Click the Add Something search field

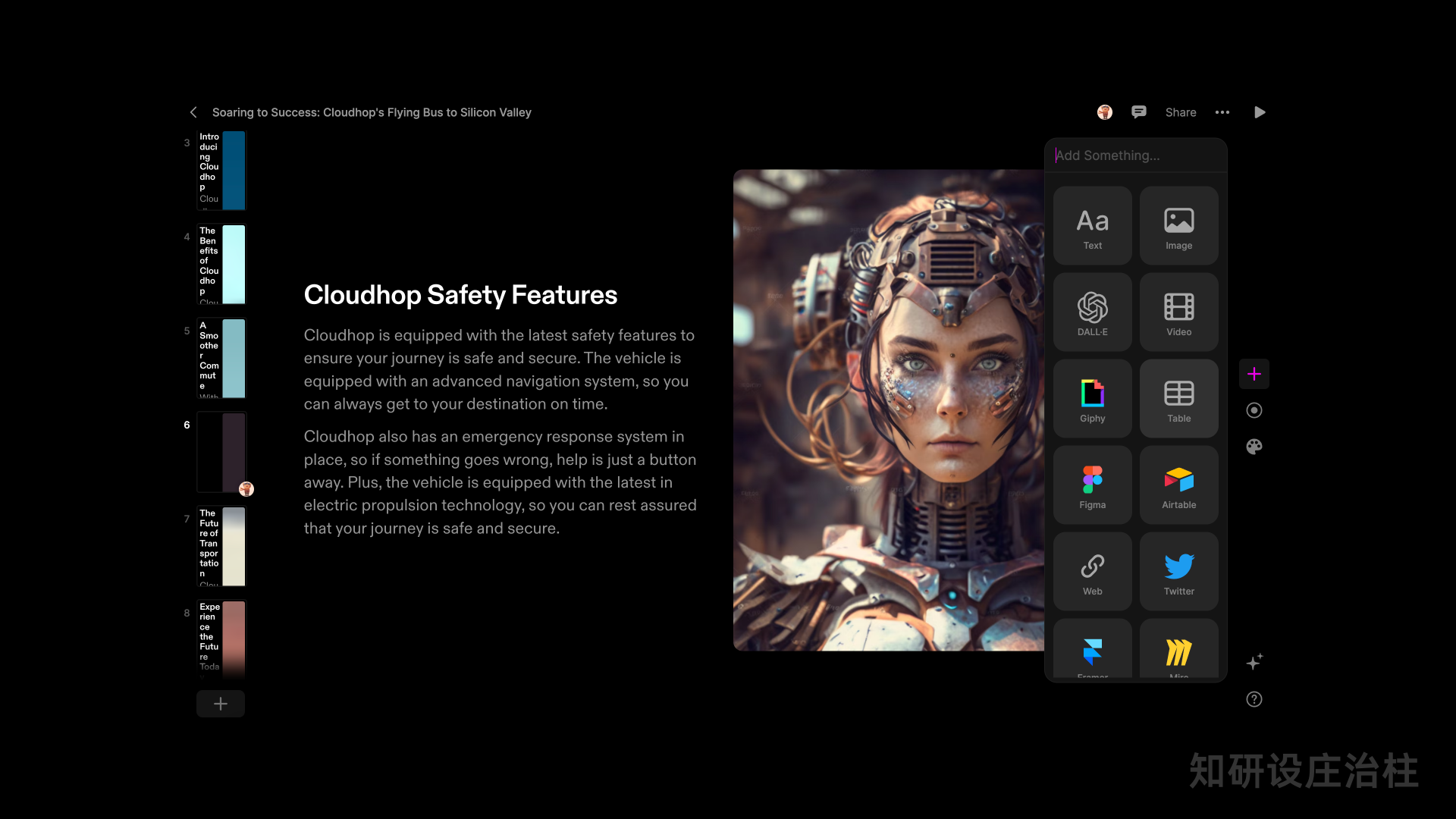[1135, 155]
